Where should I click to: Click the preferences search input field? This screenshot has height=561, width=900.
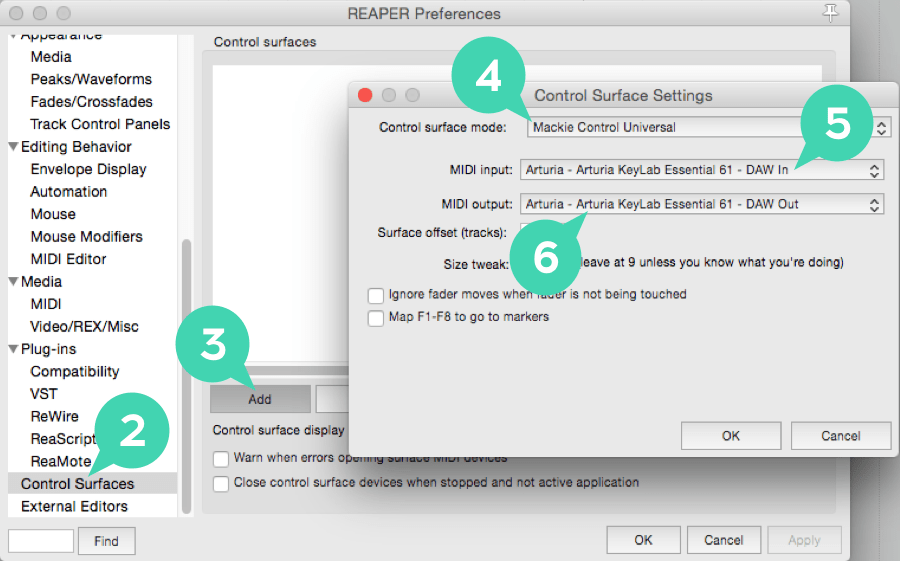(41, 541)
